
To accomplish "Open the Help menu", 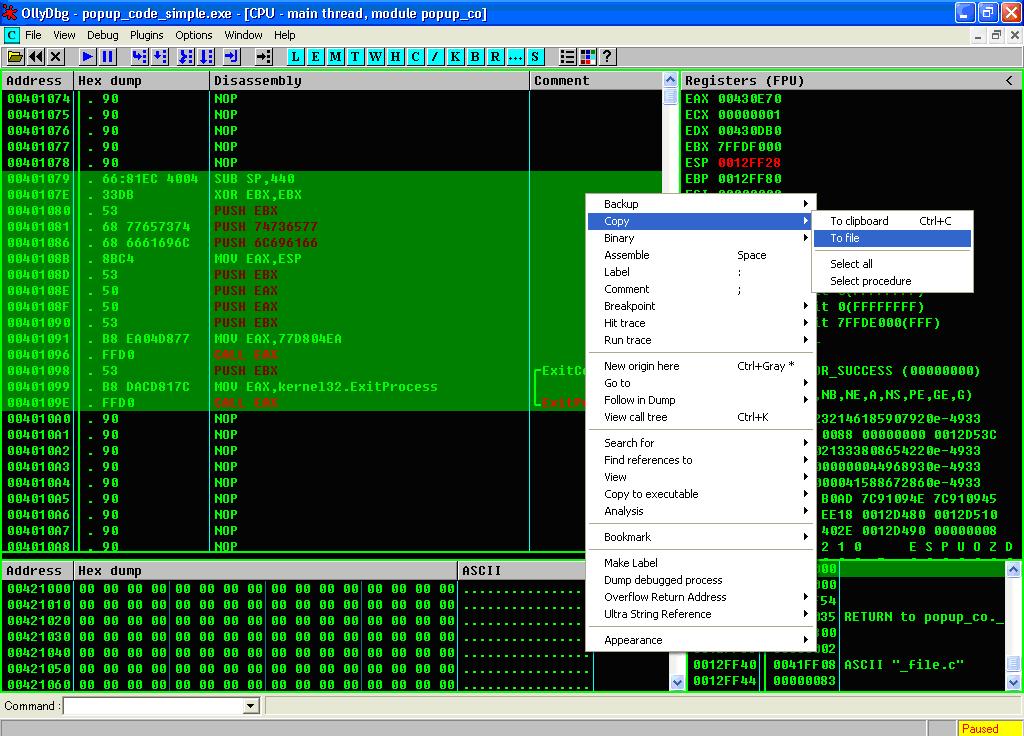I will pos(284,35).
